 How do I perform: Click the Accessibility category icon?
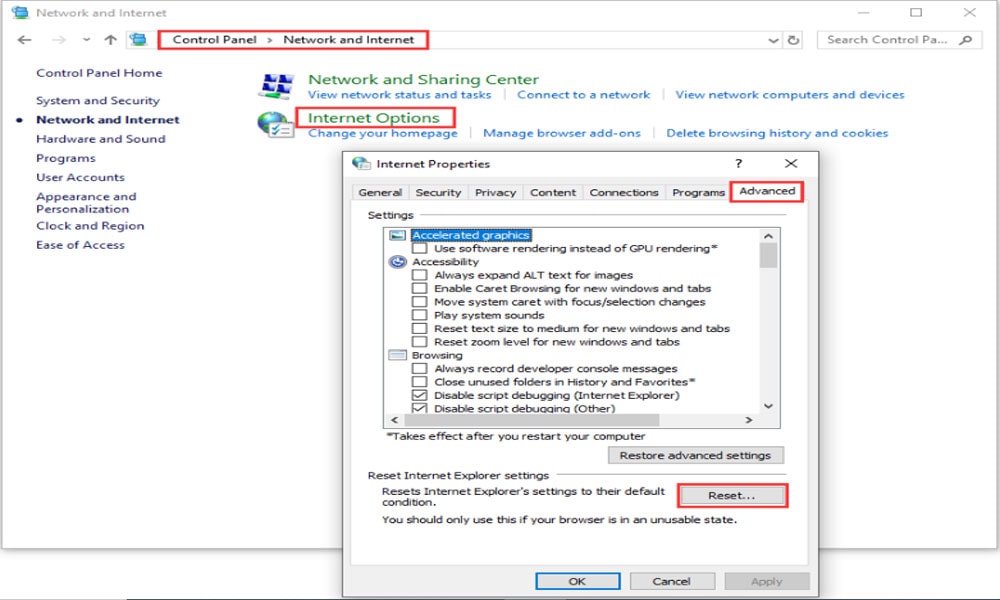(398, 261)
